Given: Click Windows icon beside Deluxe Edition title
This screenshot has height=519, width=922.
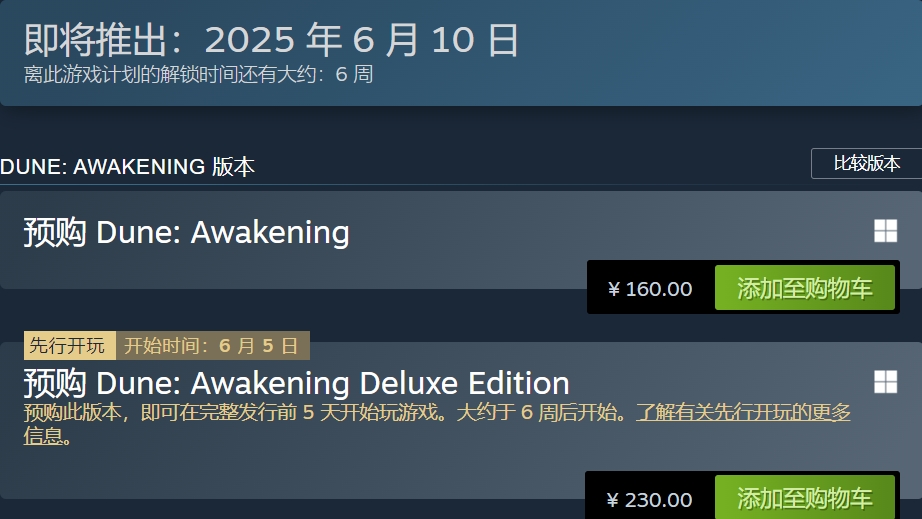Looking at the screenshot, I should click(x=885, y=381).
